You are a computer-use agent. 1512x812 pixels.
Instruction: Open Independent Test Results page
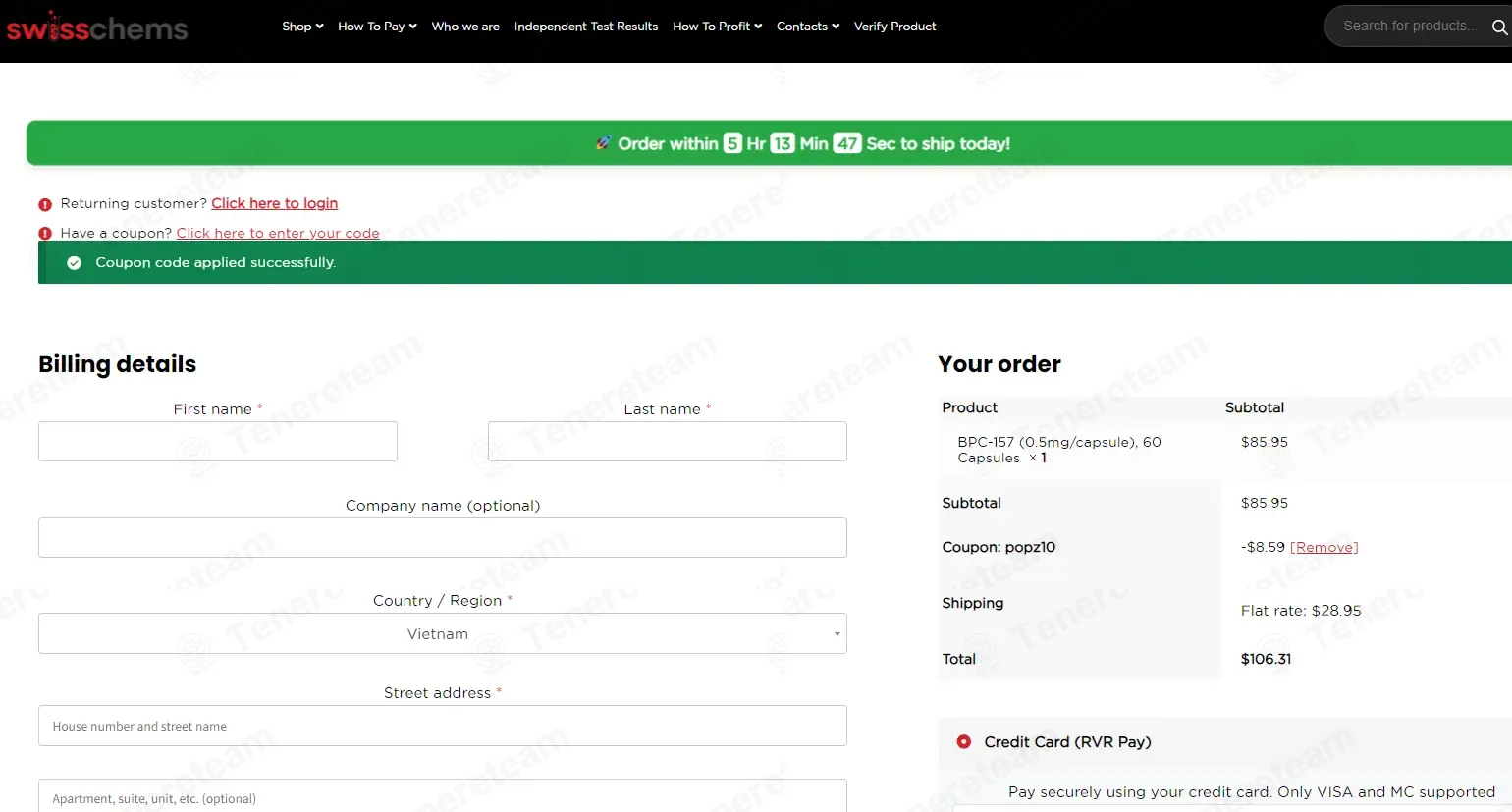click(586, 27)
